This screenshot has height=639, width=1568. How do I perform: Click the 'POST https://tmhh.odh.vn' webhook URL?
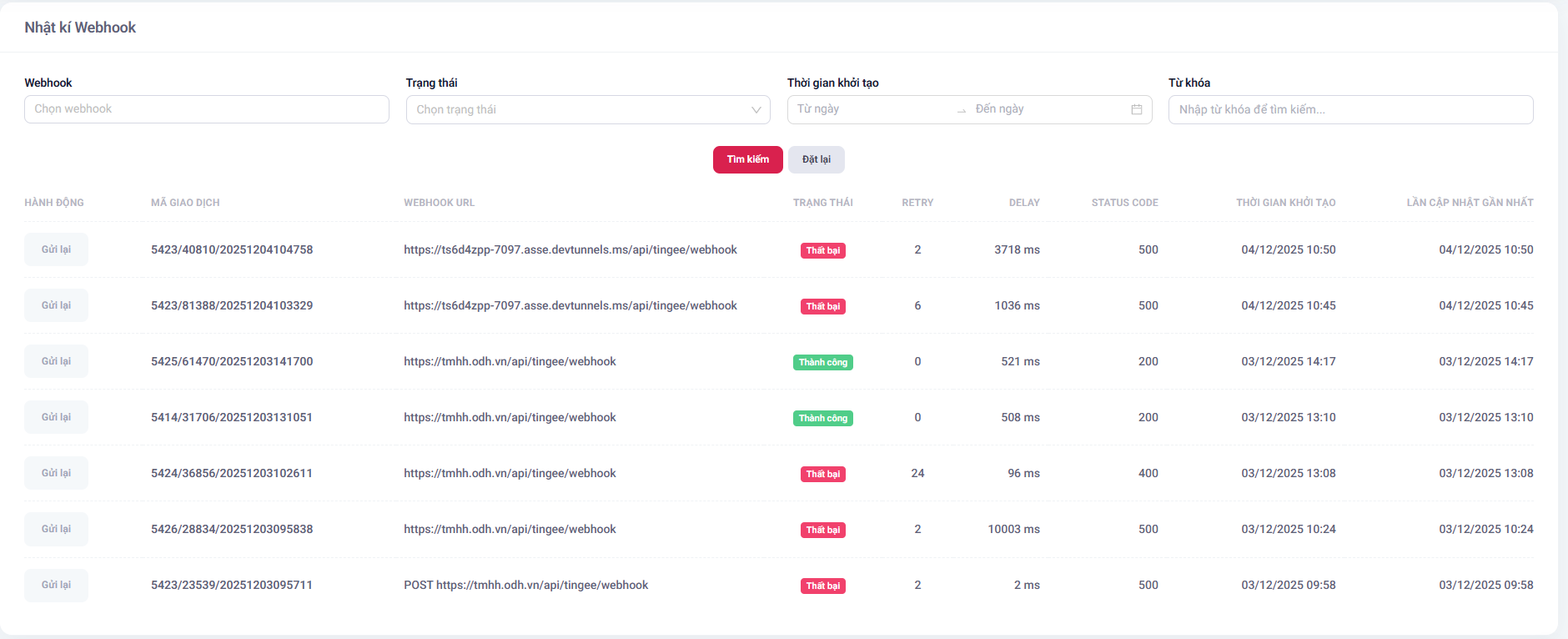click(x=525, y=585)
